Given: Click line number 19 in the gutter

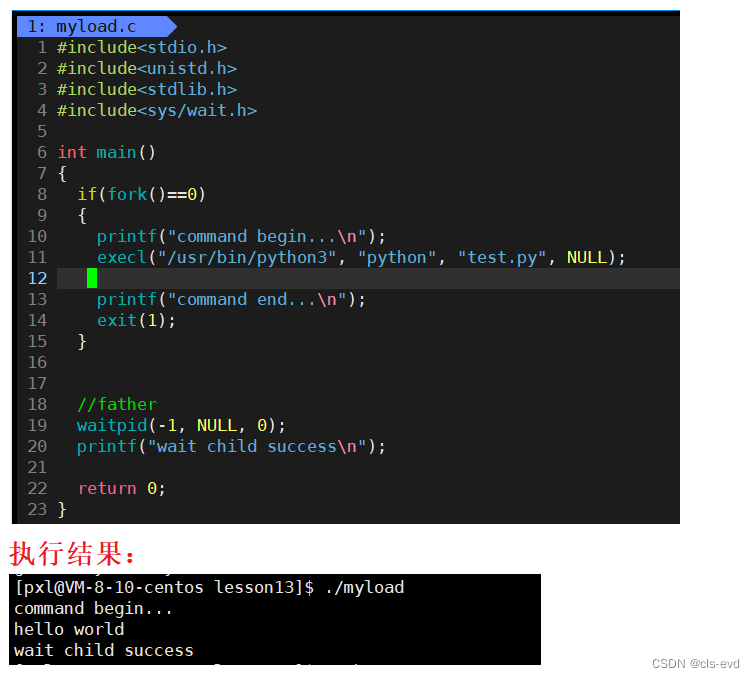Looking at the screenshot, I should tap(37, 425).
